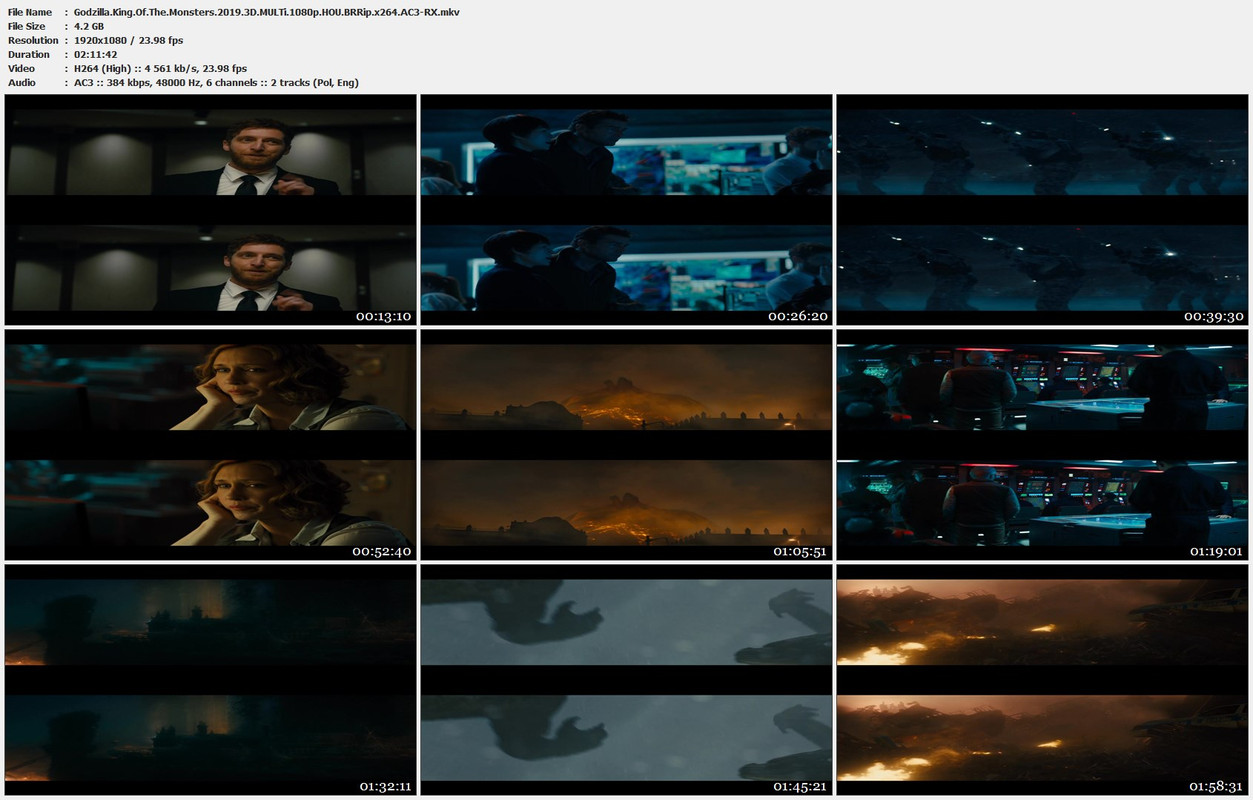
Task: Open the thumbnail stamped 01:32:11
Action: coord(210,679)
